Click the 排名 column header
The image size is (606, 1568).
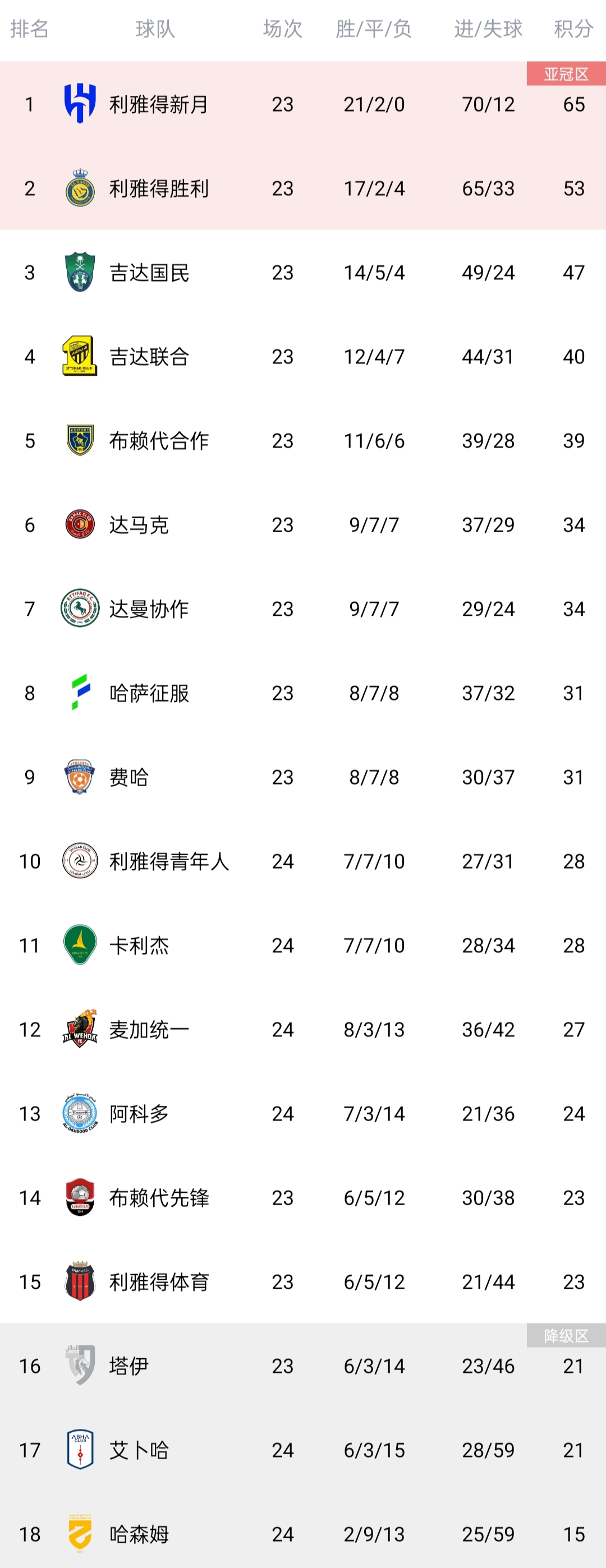[x=29, y=29]
